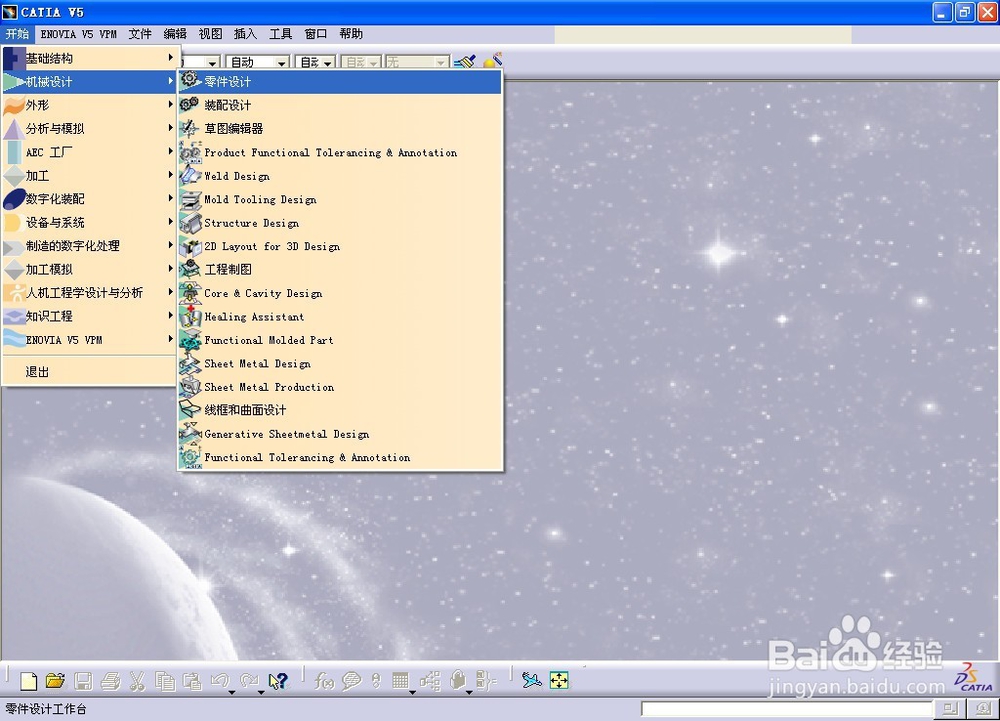
Task: Expand the 外形 submenu
Action: 90,105
